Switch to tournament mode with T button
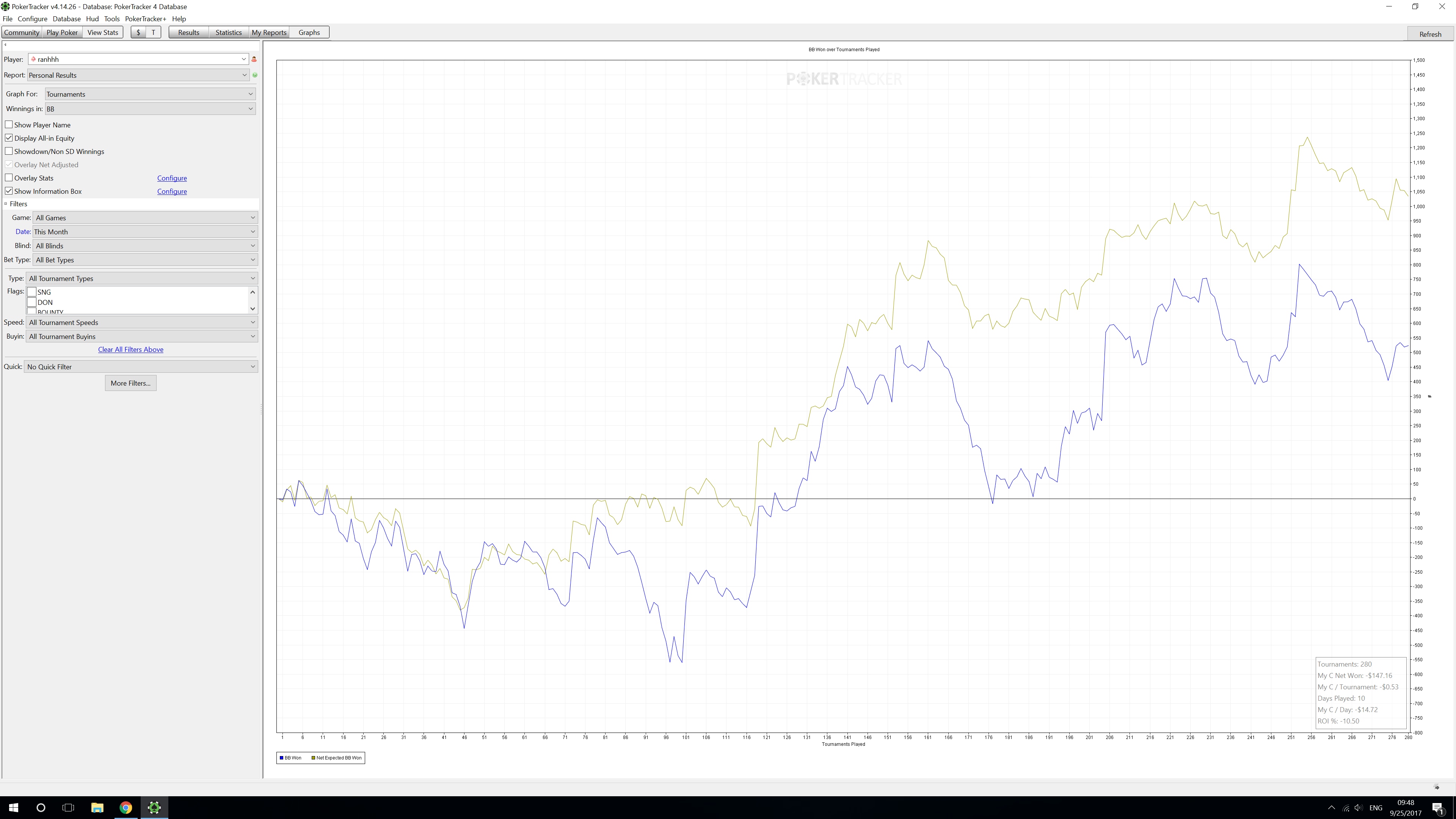 153,32
